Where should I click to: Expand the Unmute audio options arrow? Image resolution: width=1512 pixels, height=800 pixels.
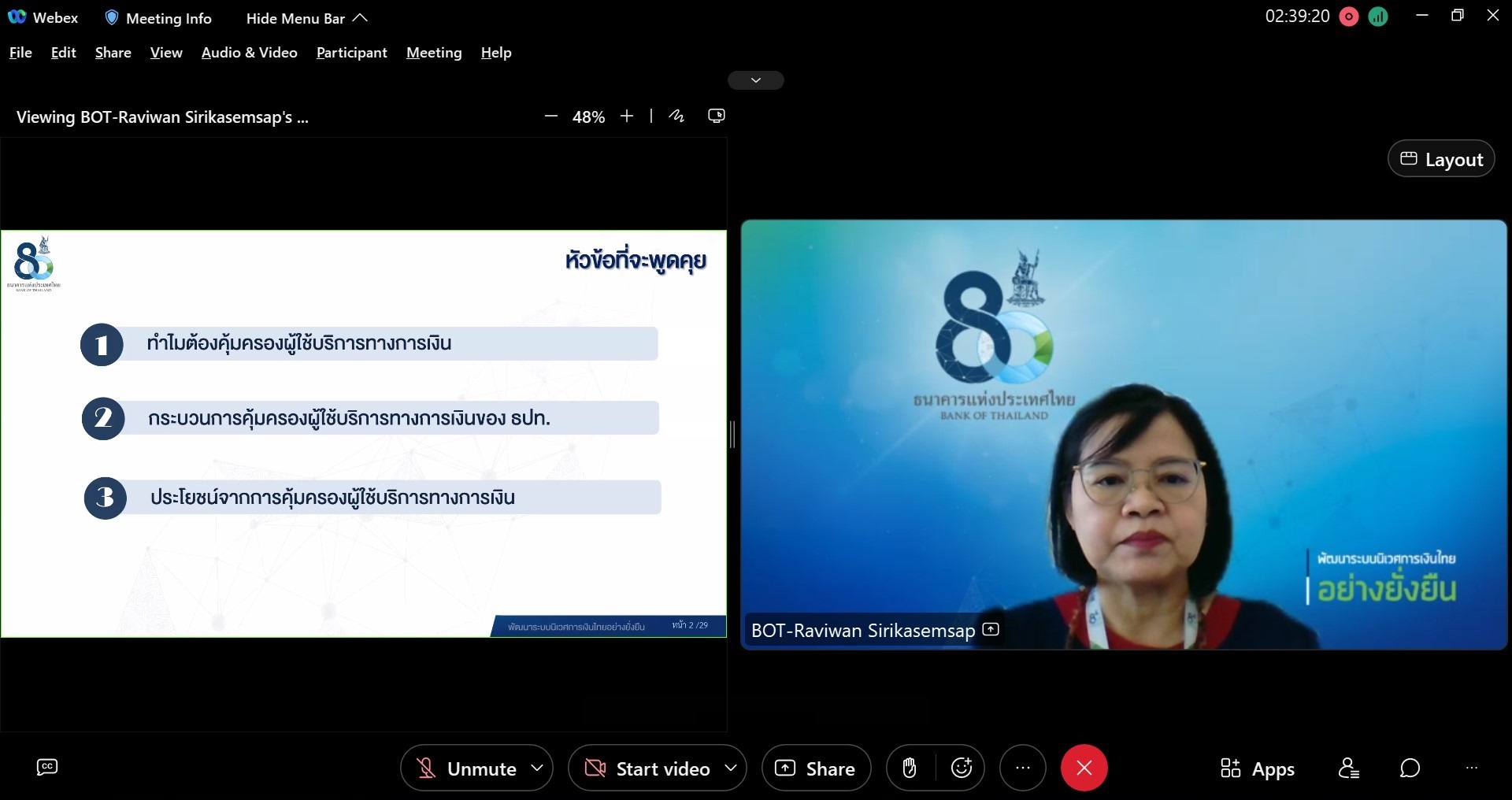coord(537,767)
